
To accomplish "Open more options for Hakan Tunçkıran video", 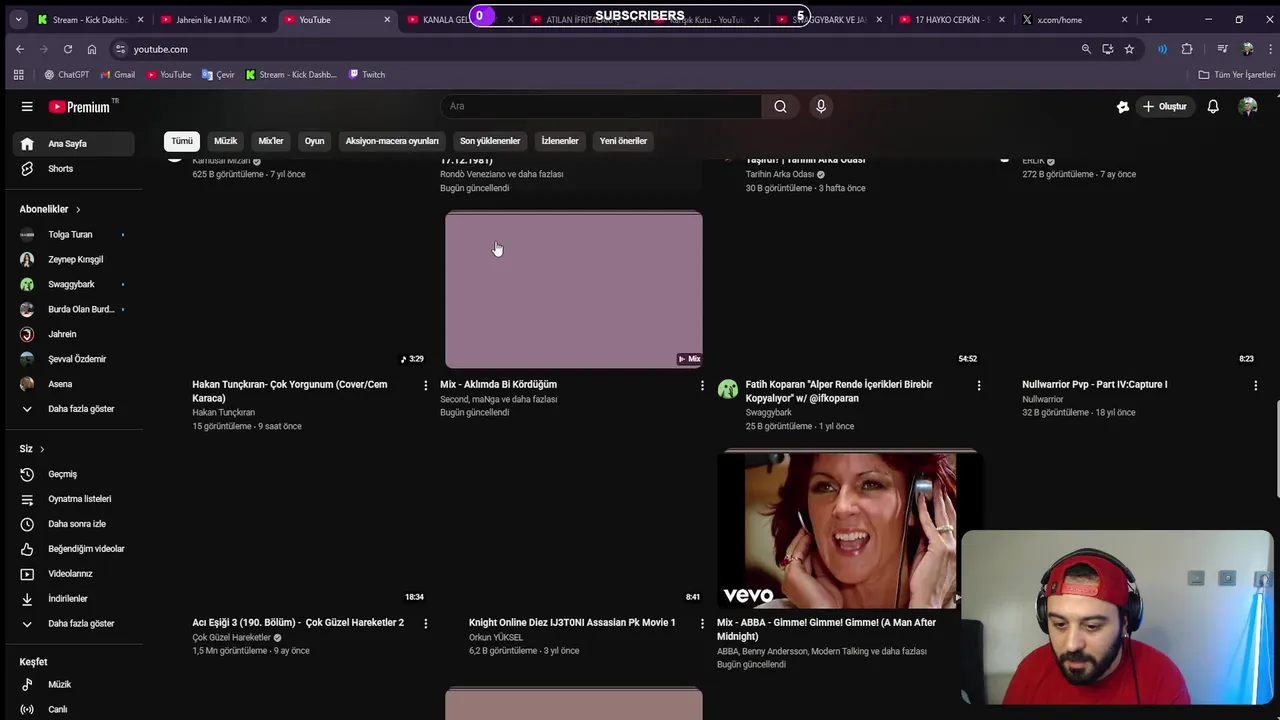I will [425, 385].
